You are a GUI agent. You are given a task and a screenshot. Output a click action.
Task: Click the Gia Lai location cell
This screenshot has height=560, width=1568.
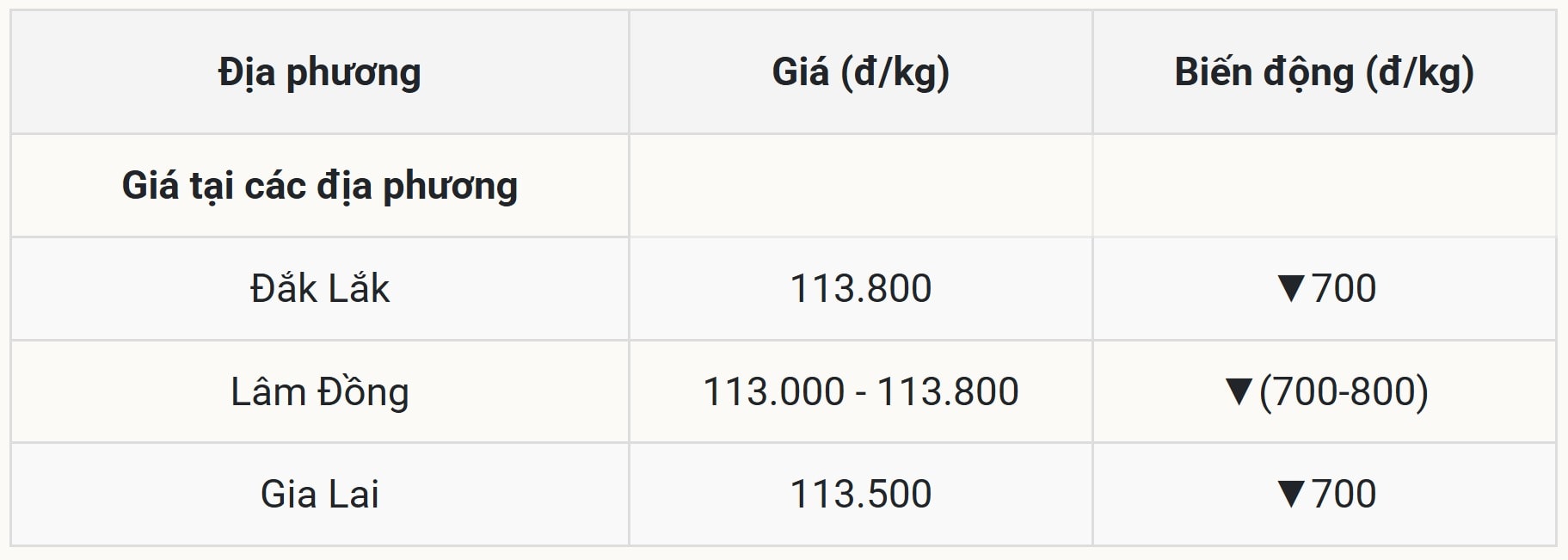click(319, 495)
